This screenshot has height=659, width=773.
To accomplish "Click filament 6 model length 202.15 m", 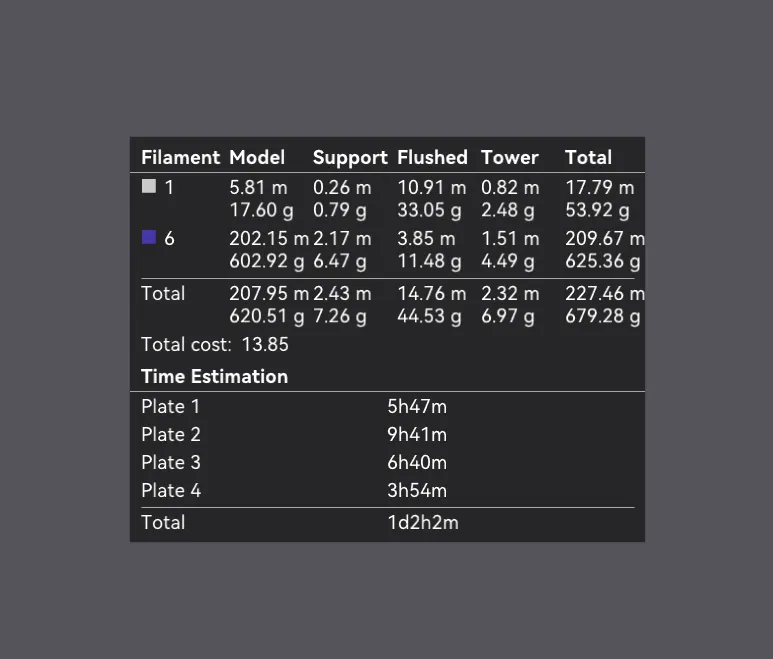I will (269, 239).
